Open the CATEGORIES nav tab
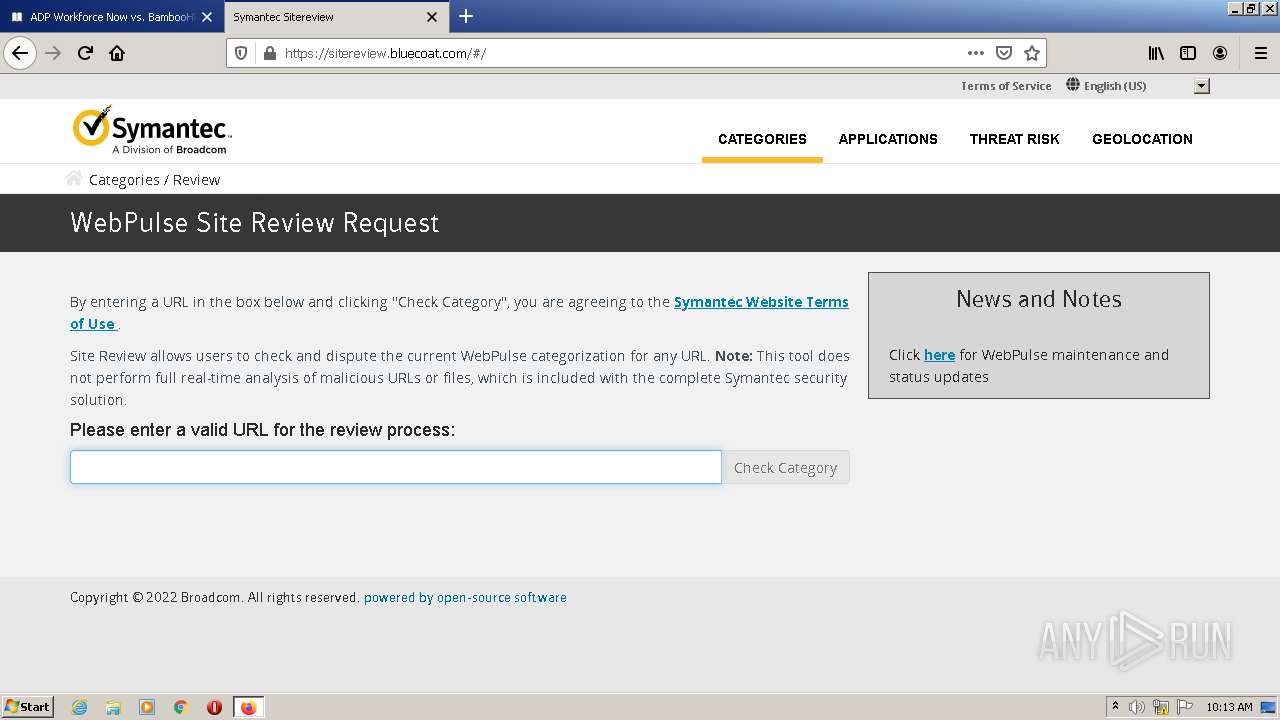The image size is (1280, 720). pyautogui.click(x=762, y=139)
